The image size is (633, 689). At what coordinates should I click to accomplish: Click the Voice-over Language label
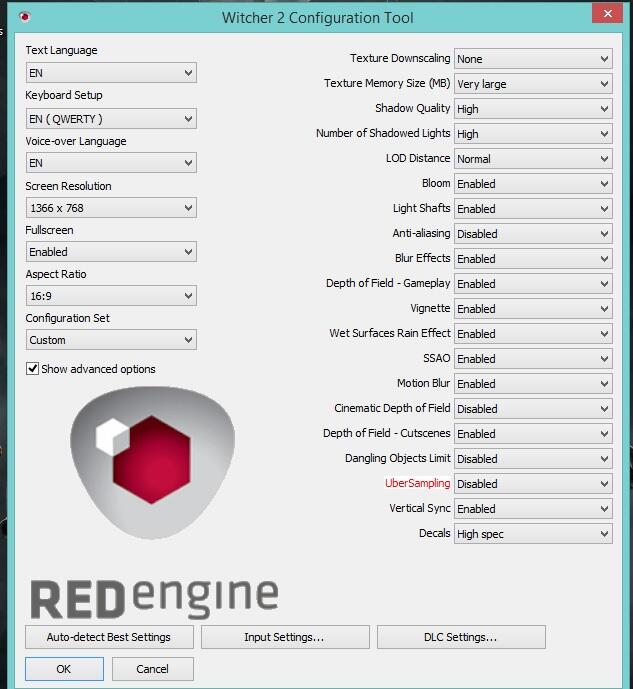pos(76,141)
